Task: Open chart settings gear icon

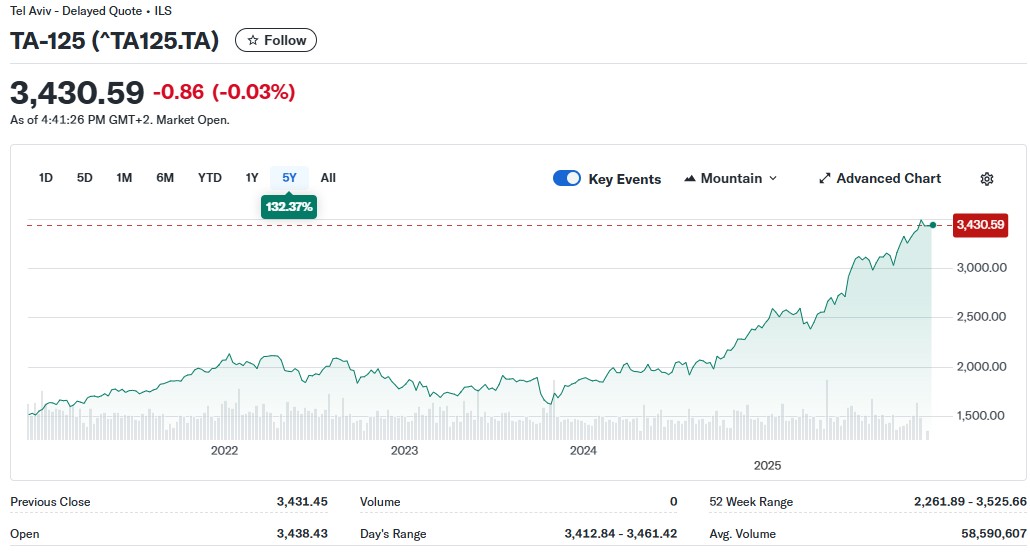Action: [x=986, y=179]
